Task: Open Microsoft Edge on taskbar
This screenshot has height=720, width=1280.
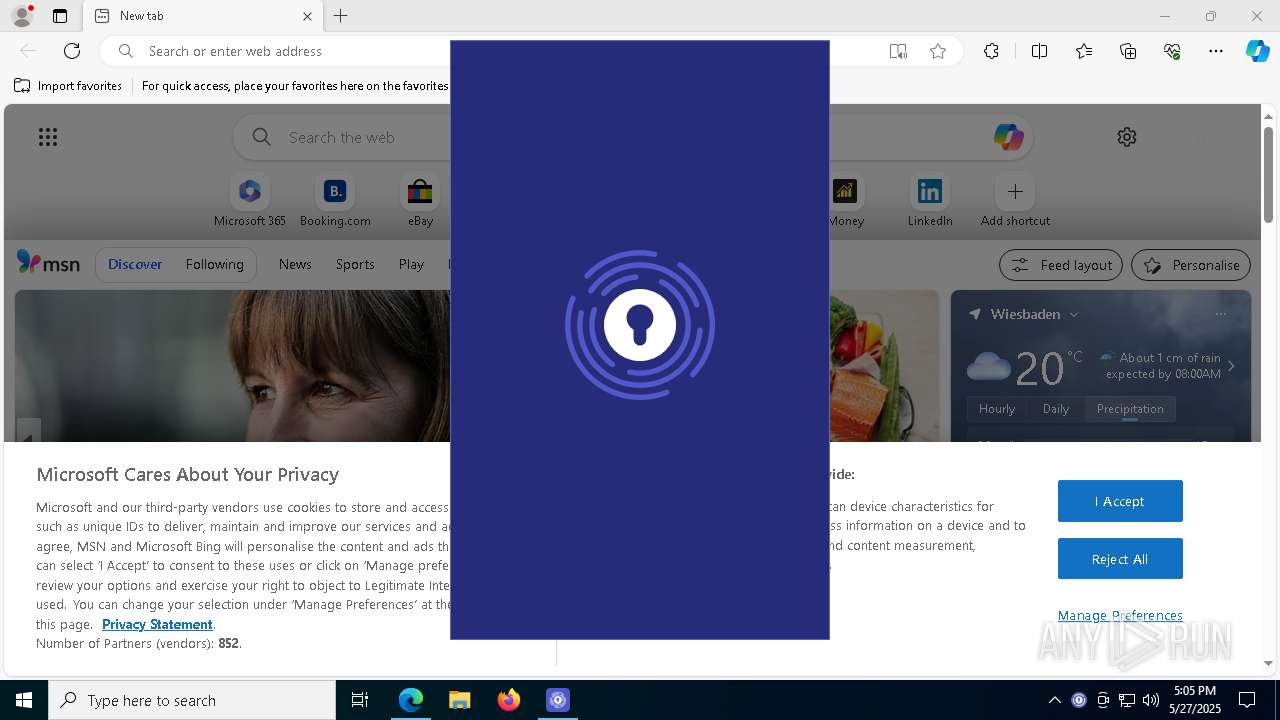Action: click(x=411, y=700)
